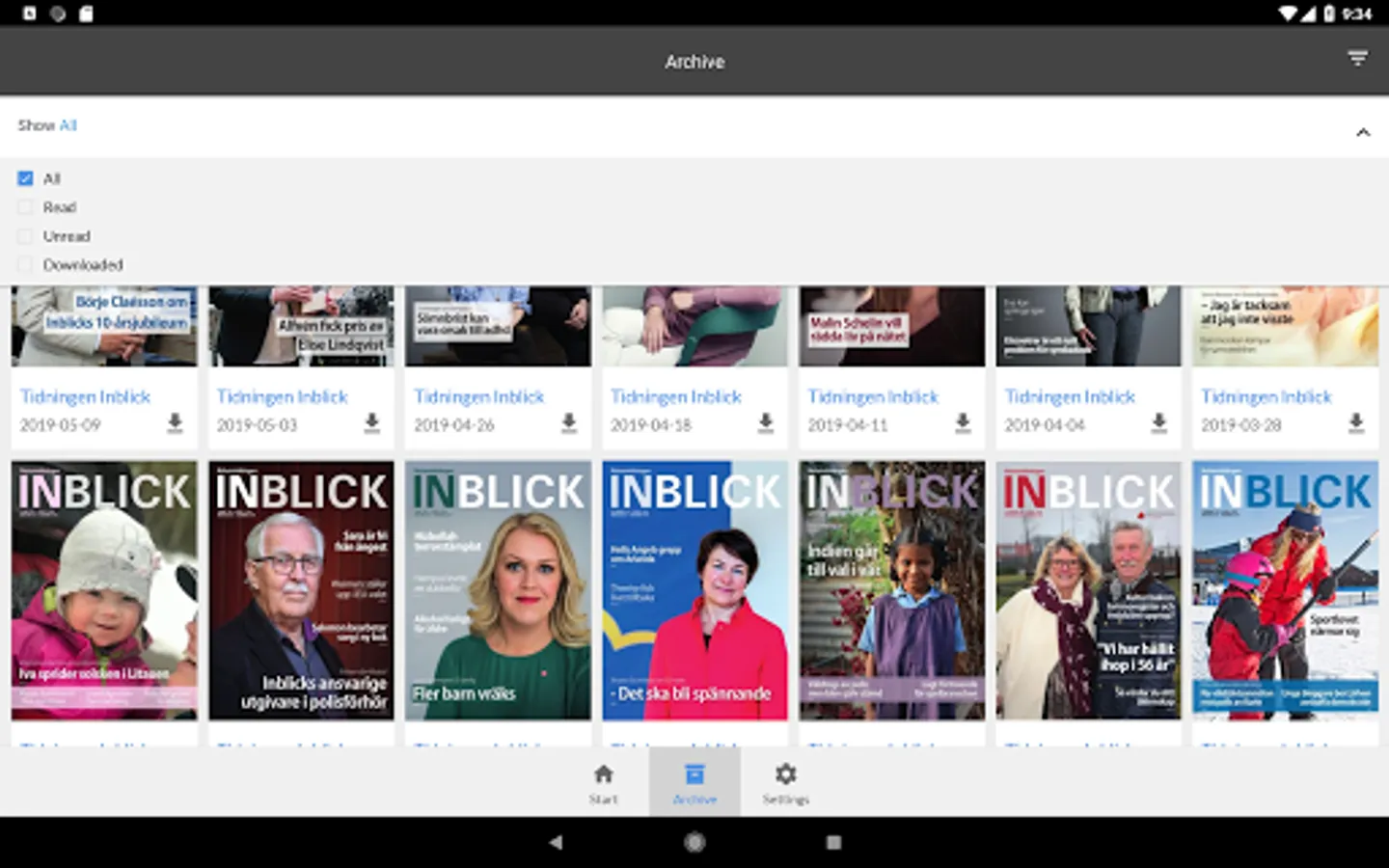
Task: Select the Archive tab
Action: pyautogui.click(x=694, y=782)
